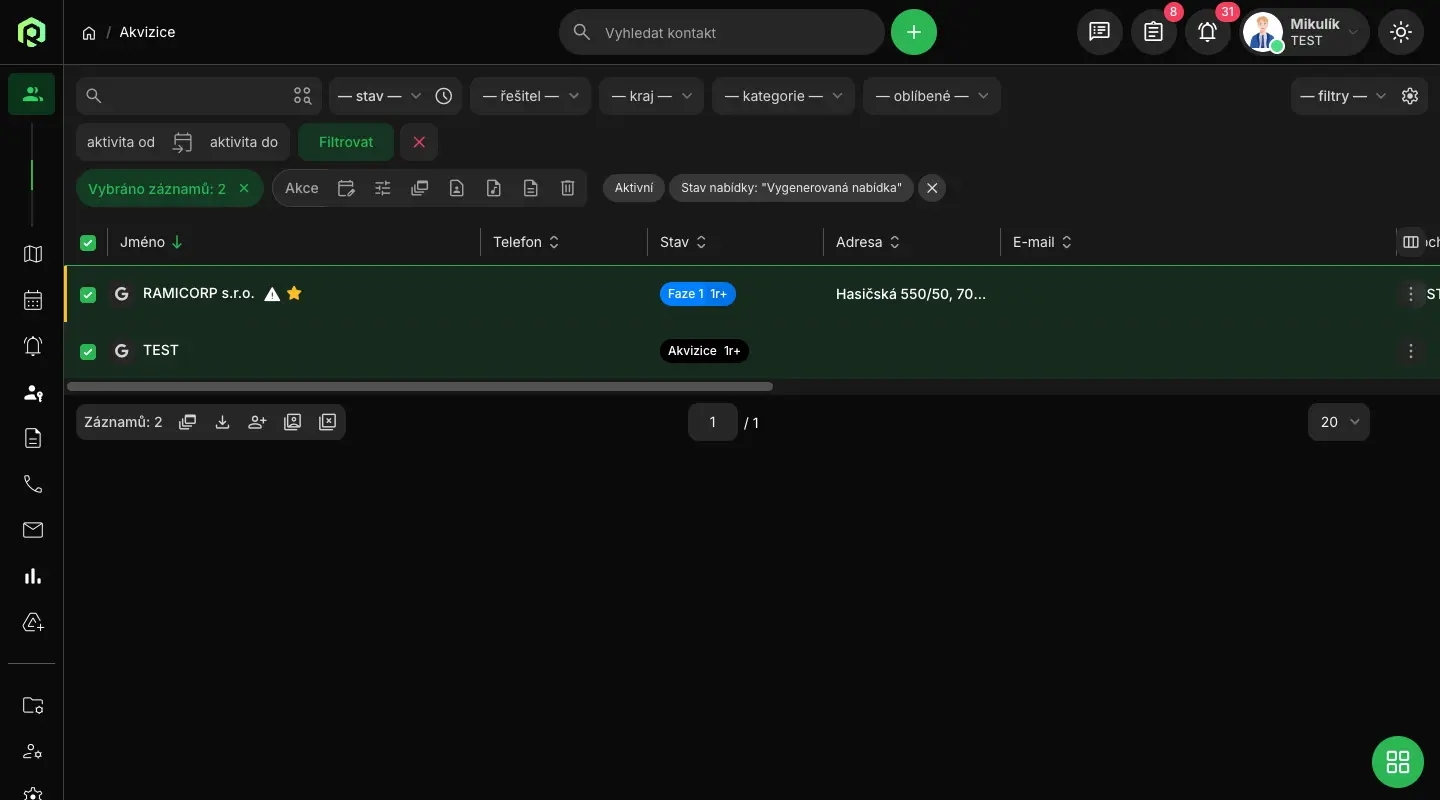This screenshot has width=1440, height=800.
Task: Uncheck the RAMICORP s.r.o. row checkbox
Action: point(88,294)
